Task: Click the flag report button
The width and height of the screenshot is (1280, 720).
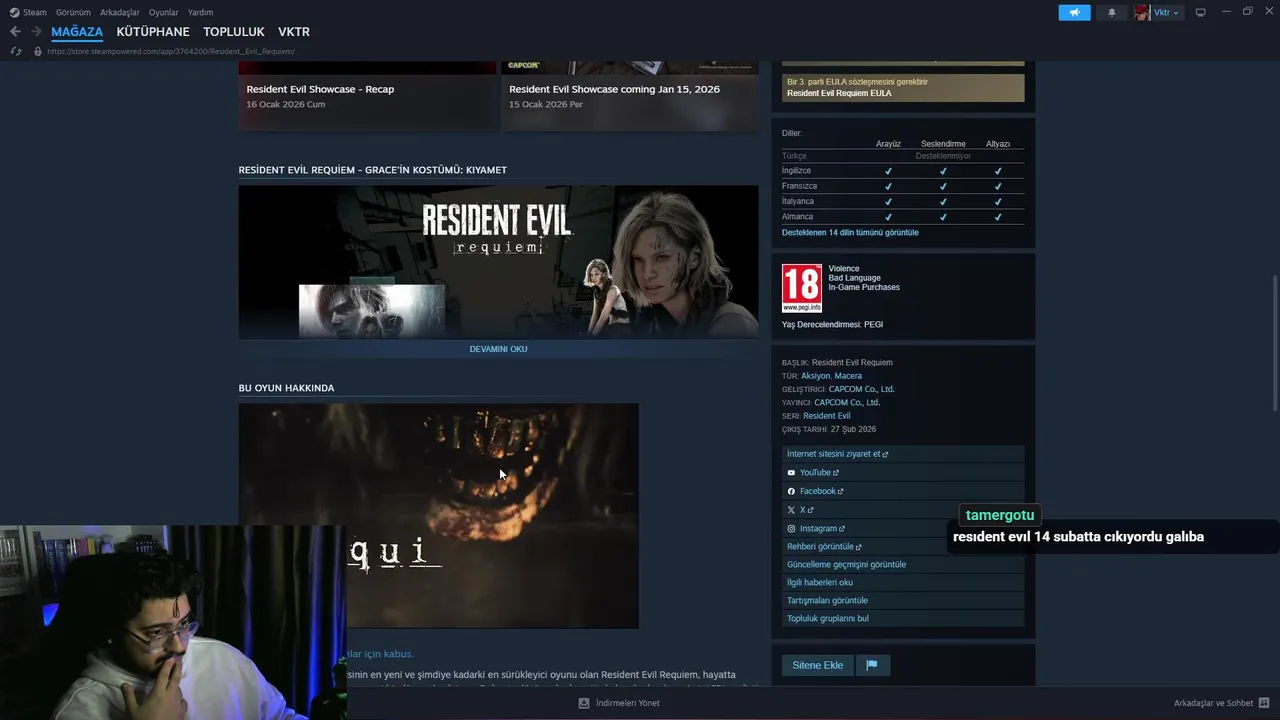Action: (x=872, y=665)
